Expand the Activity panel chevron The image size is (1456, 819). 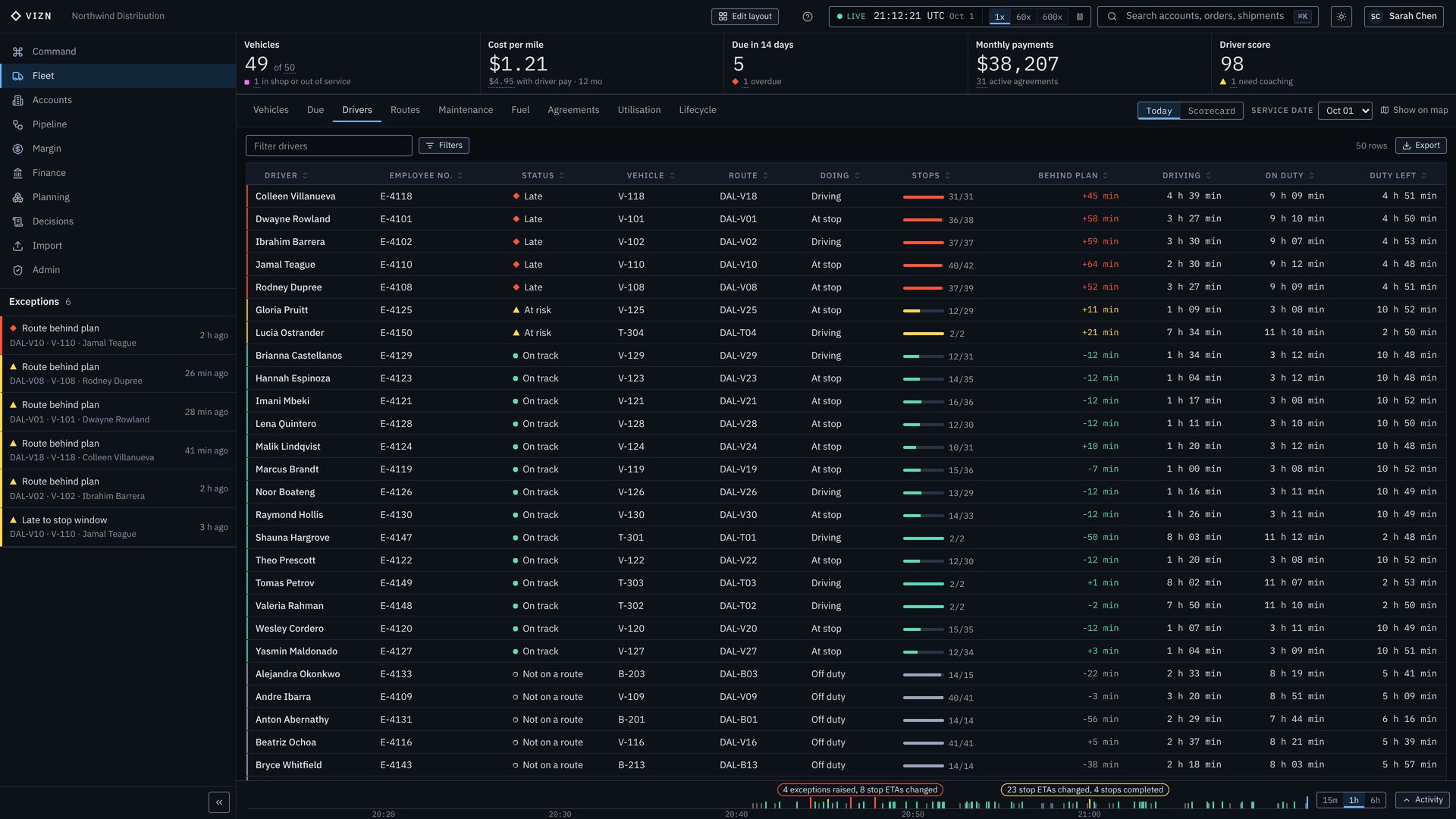coord(1422,800)
